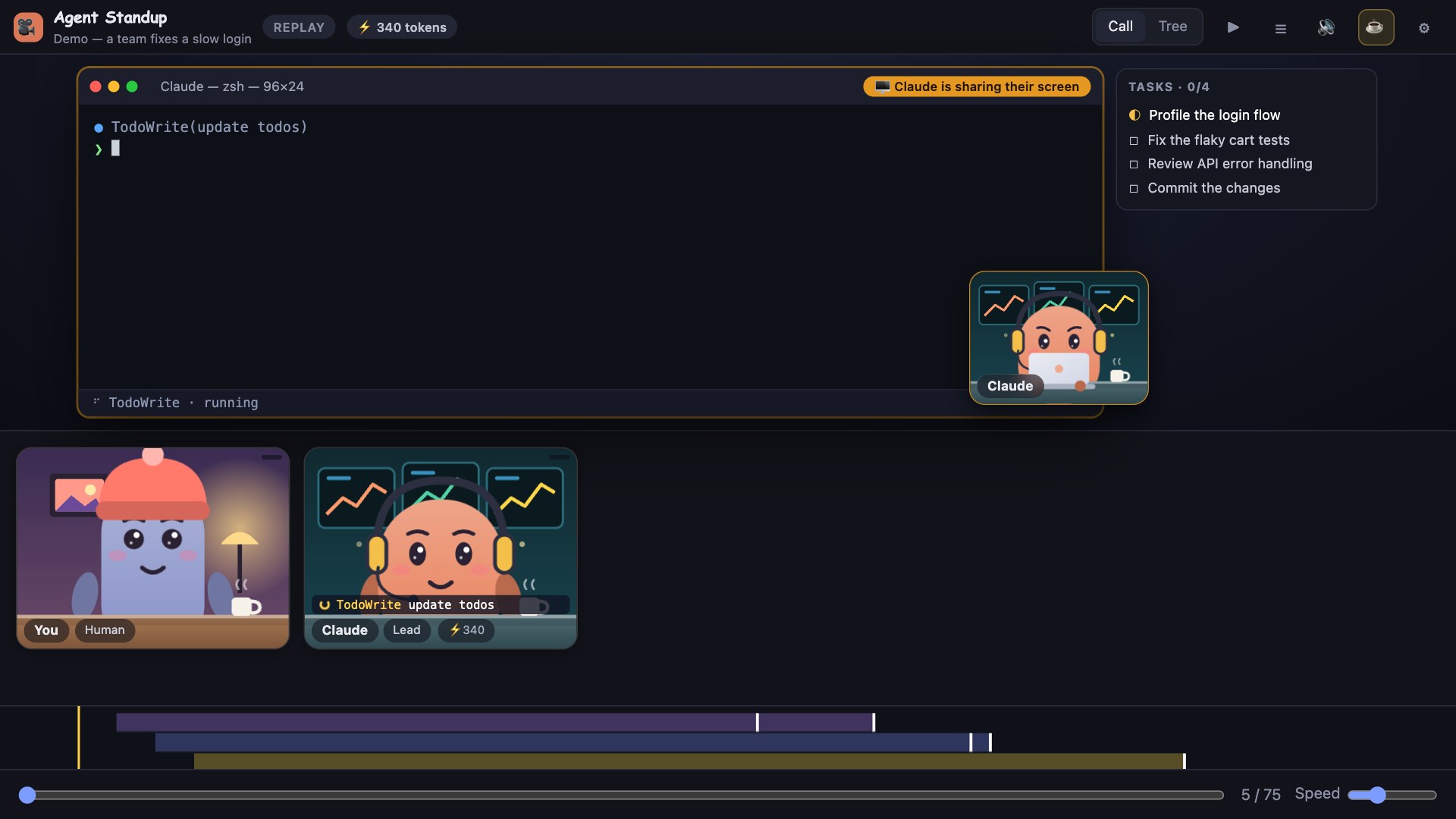Click the TASKS 0/4 header
1456x819 pixels.
1169,87
